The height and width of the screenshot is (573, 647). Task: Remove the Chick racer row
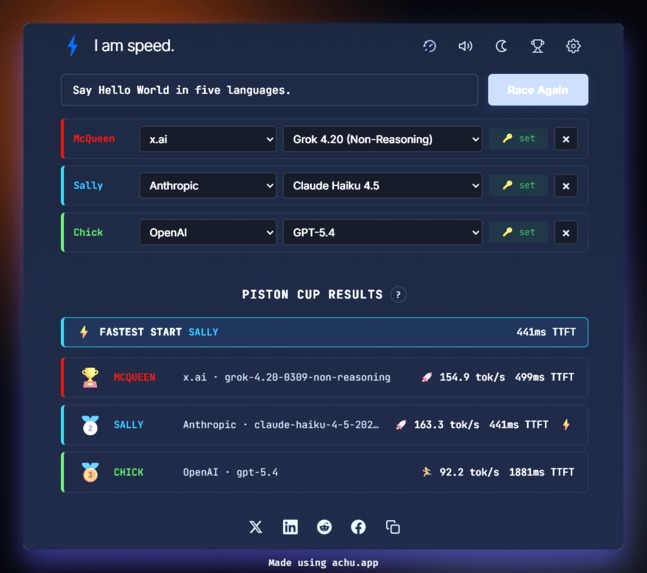pos(566,233)
